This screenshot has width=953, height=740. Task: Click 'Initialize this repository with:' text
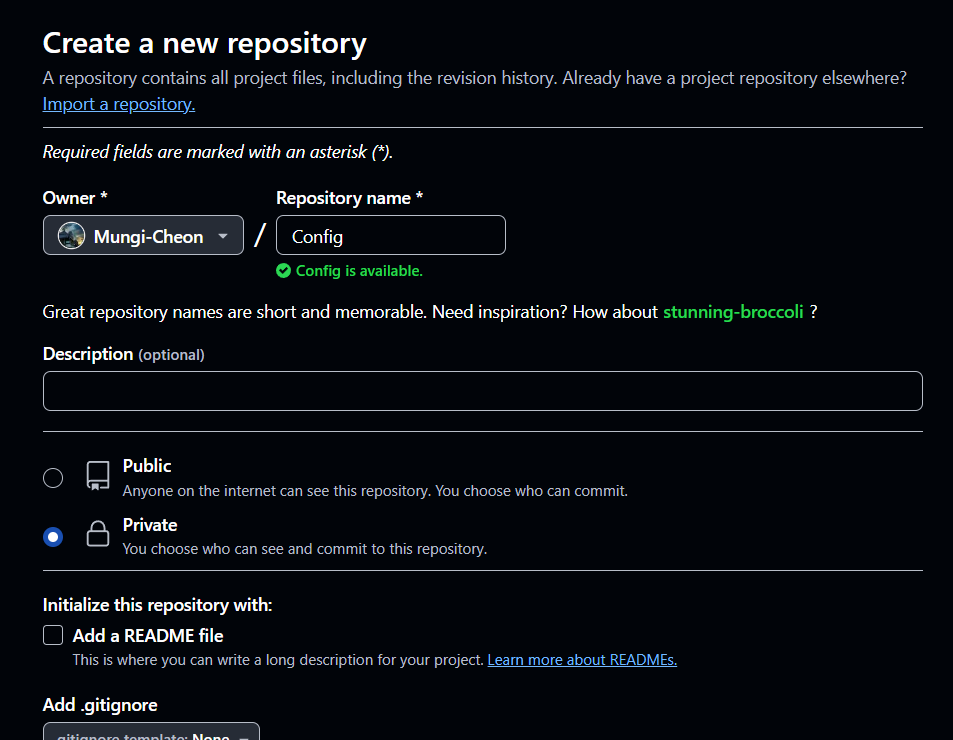click(x=157, y=605)
